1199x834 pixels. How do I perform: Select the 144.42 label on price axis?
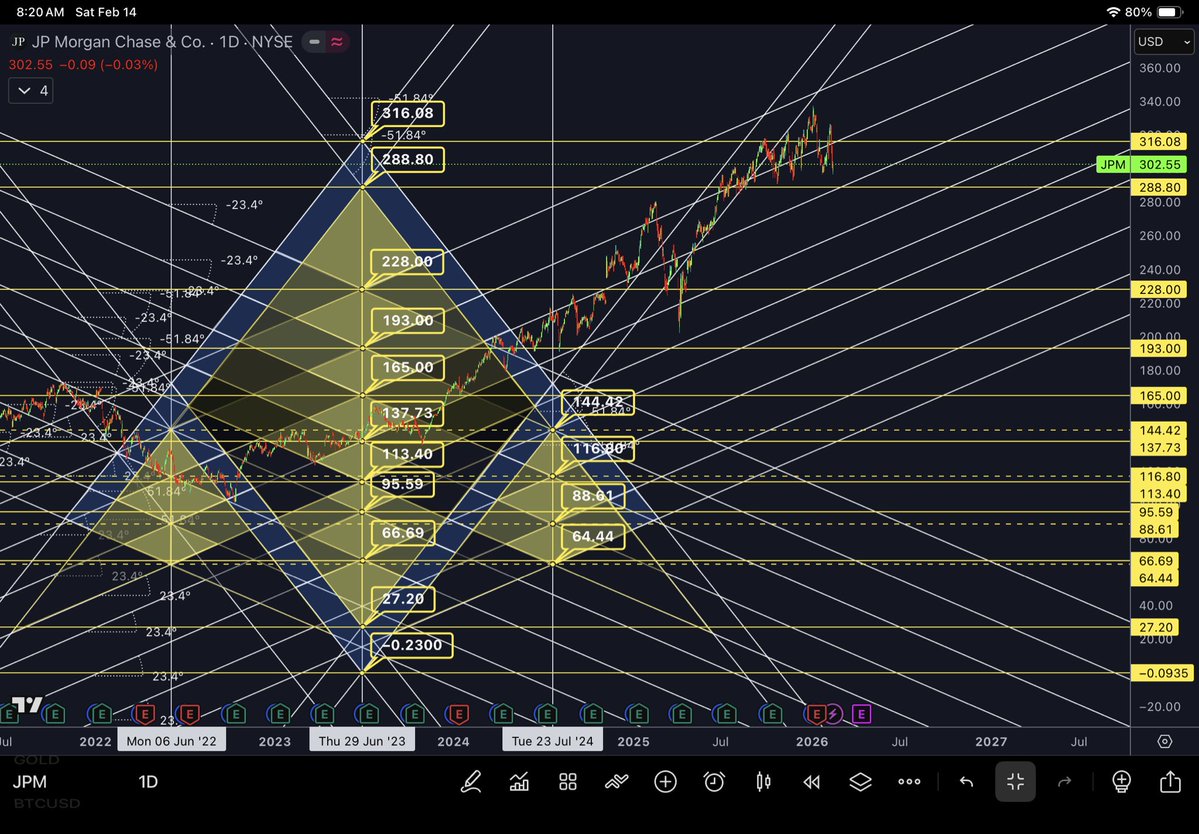click(x=1159, y=430)
